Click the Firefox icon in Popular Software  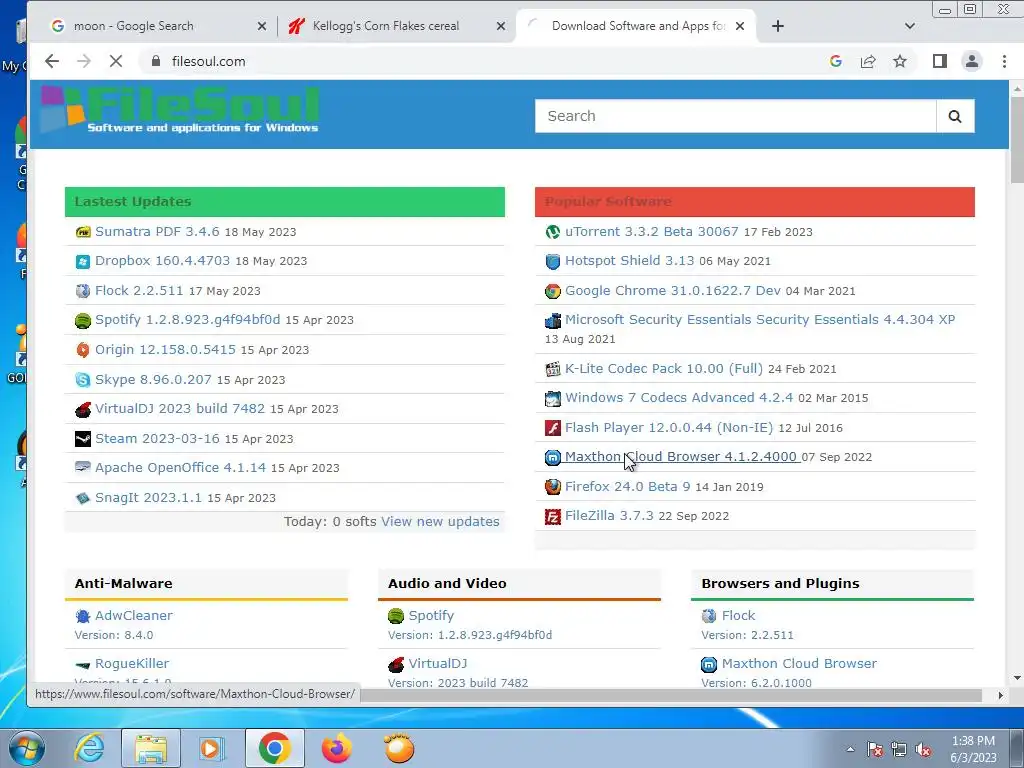click(552, 487)
